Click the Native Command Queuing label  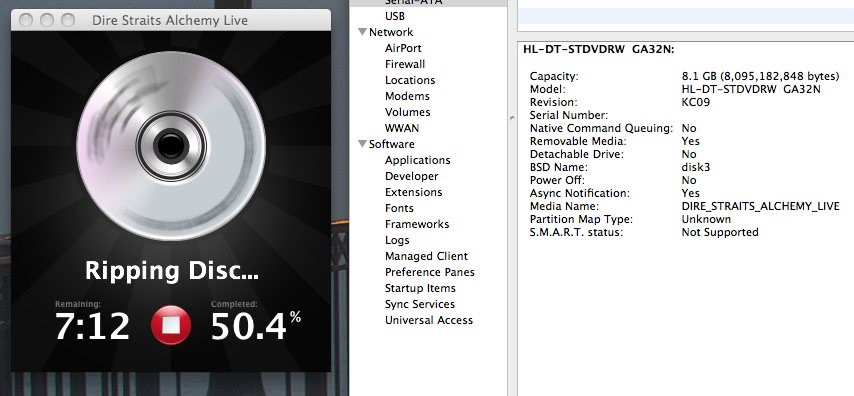coord(601,129)
